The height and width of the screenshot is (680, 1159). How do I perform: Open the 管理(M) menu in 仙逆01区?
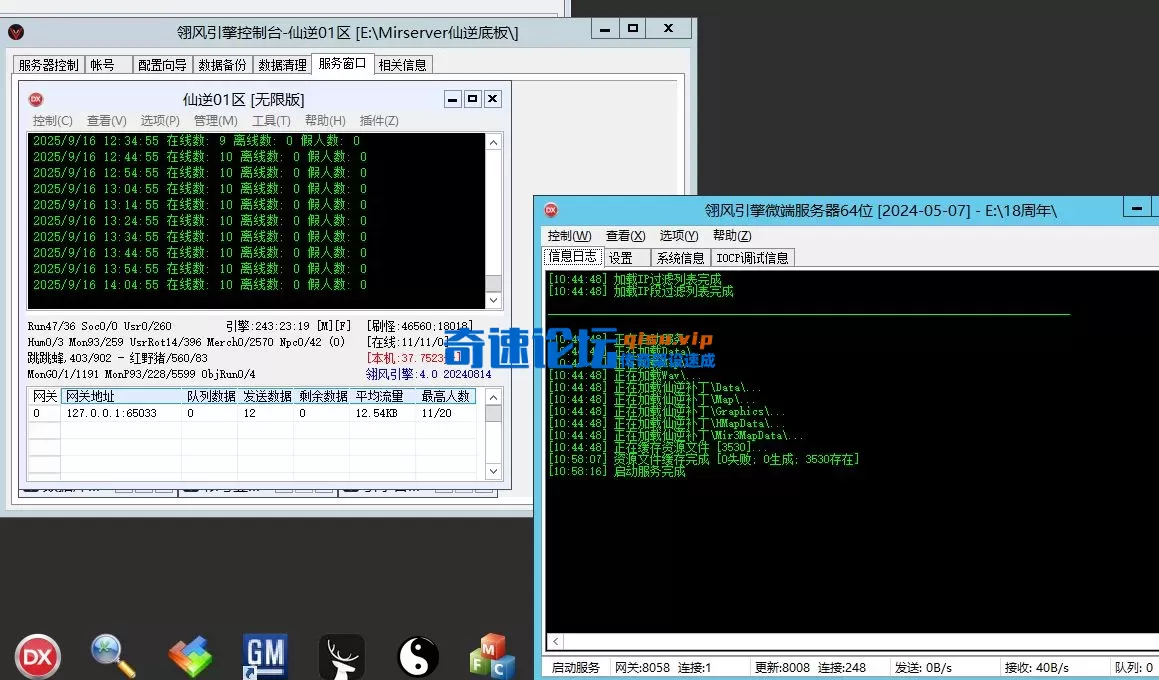(215, 121)
